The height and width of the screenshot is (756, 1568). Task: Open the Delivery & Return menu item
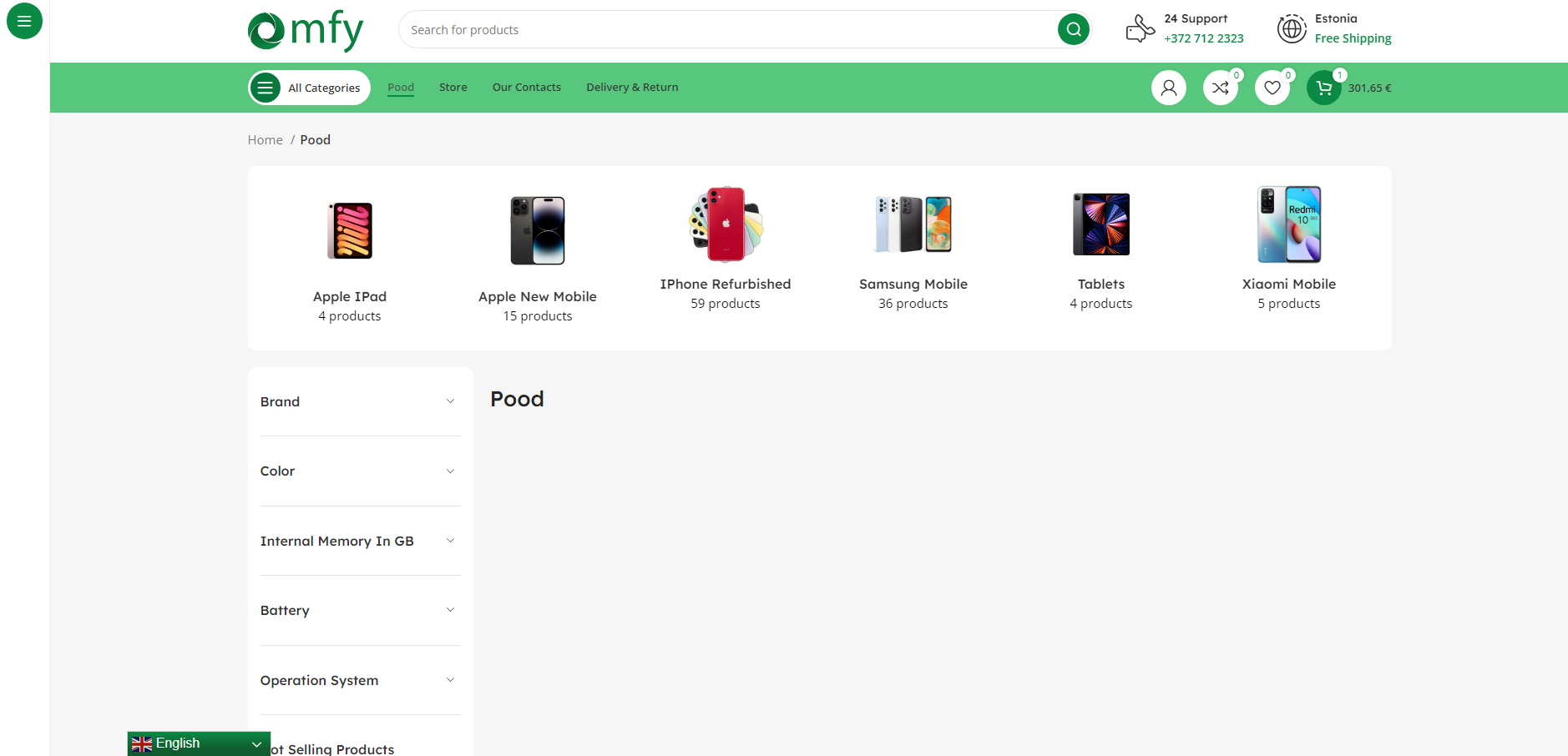coord(632,87)
